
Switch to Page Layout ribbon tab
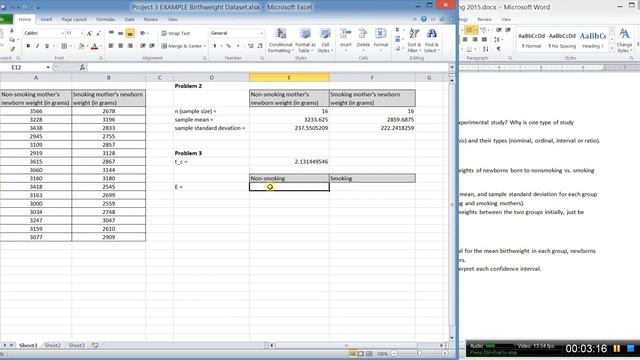74,20
